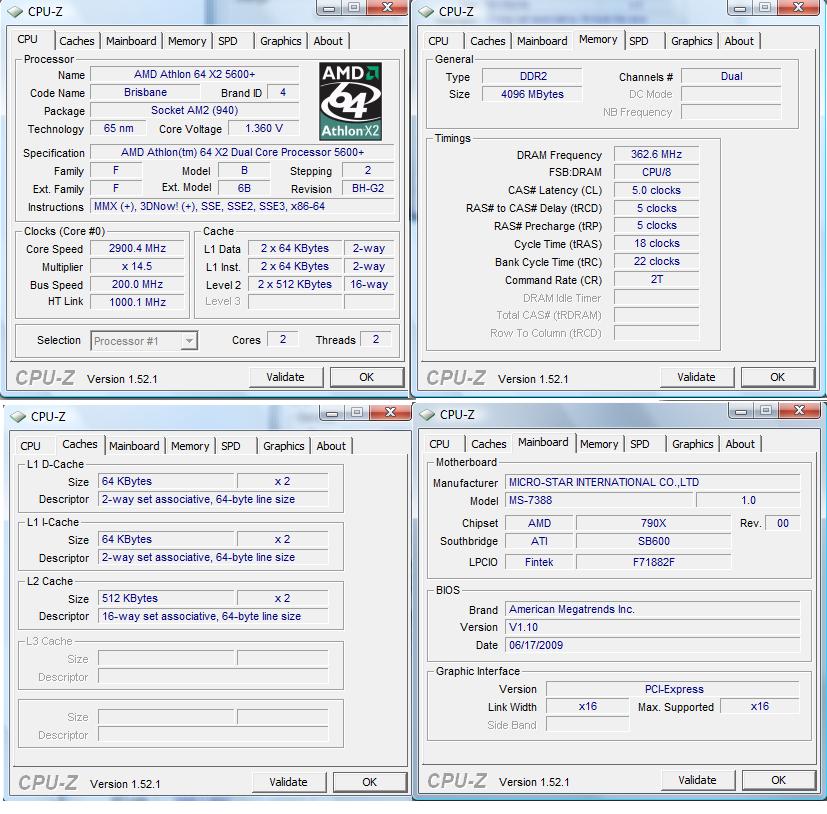Click the 4096 MBytes memory size value

pos(533,94)
